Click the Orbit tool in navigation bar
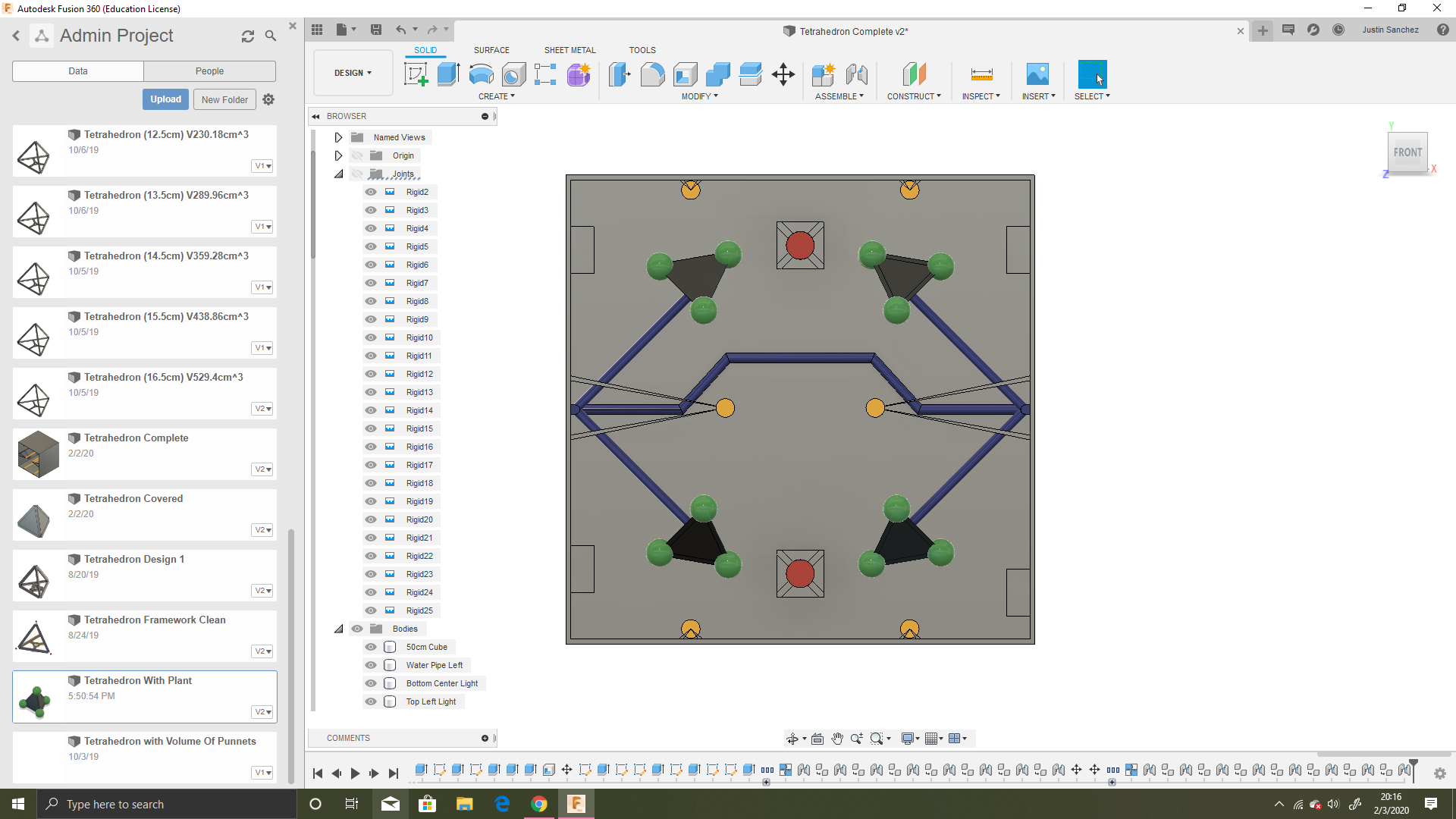Image resolution: width=1456 pixels, height=819 pixels. pos(792,739)
